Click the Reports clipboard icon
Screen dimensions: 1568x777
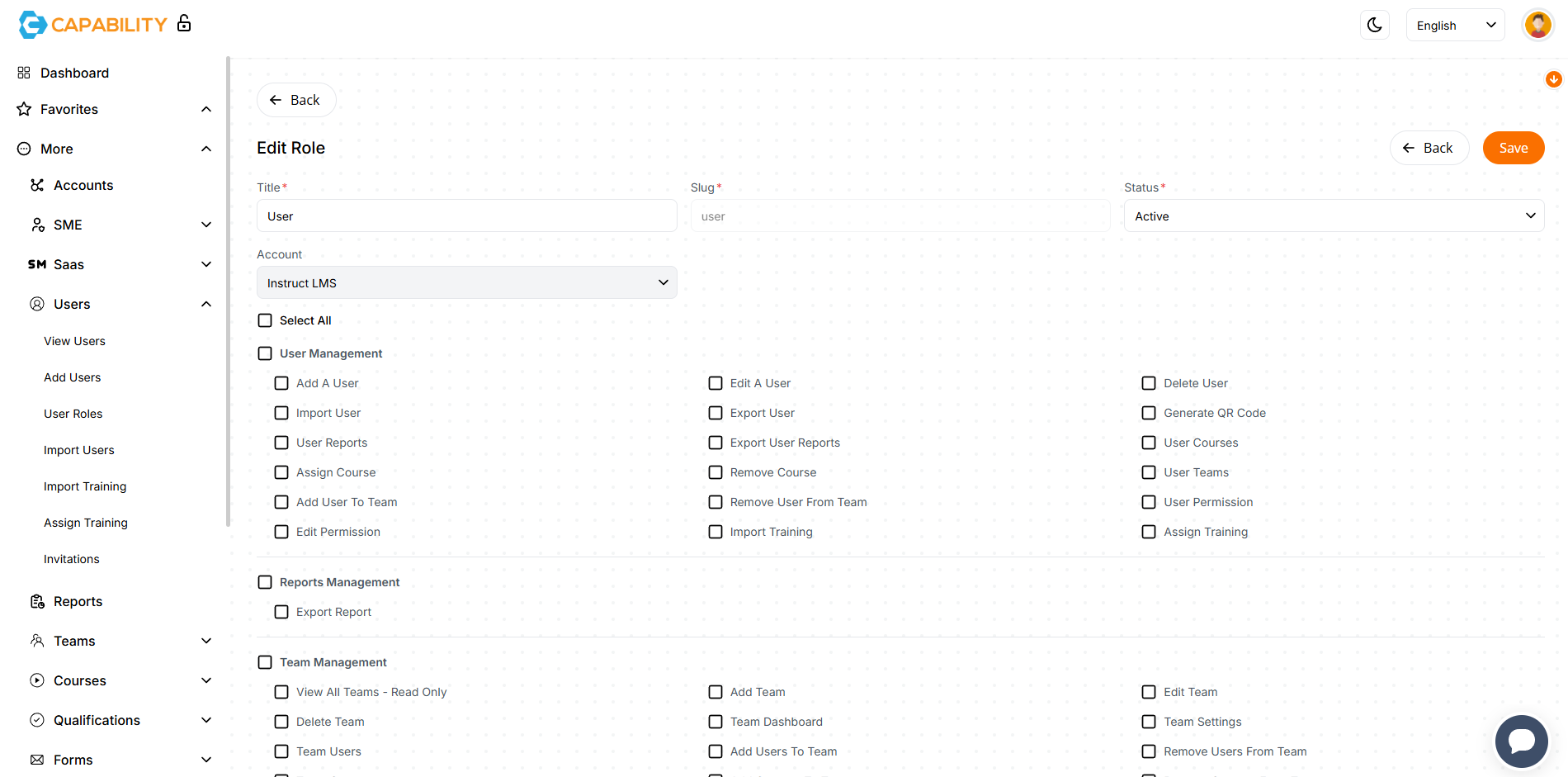(37, 601)
